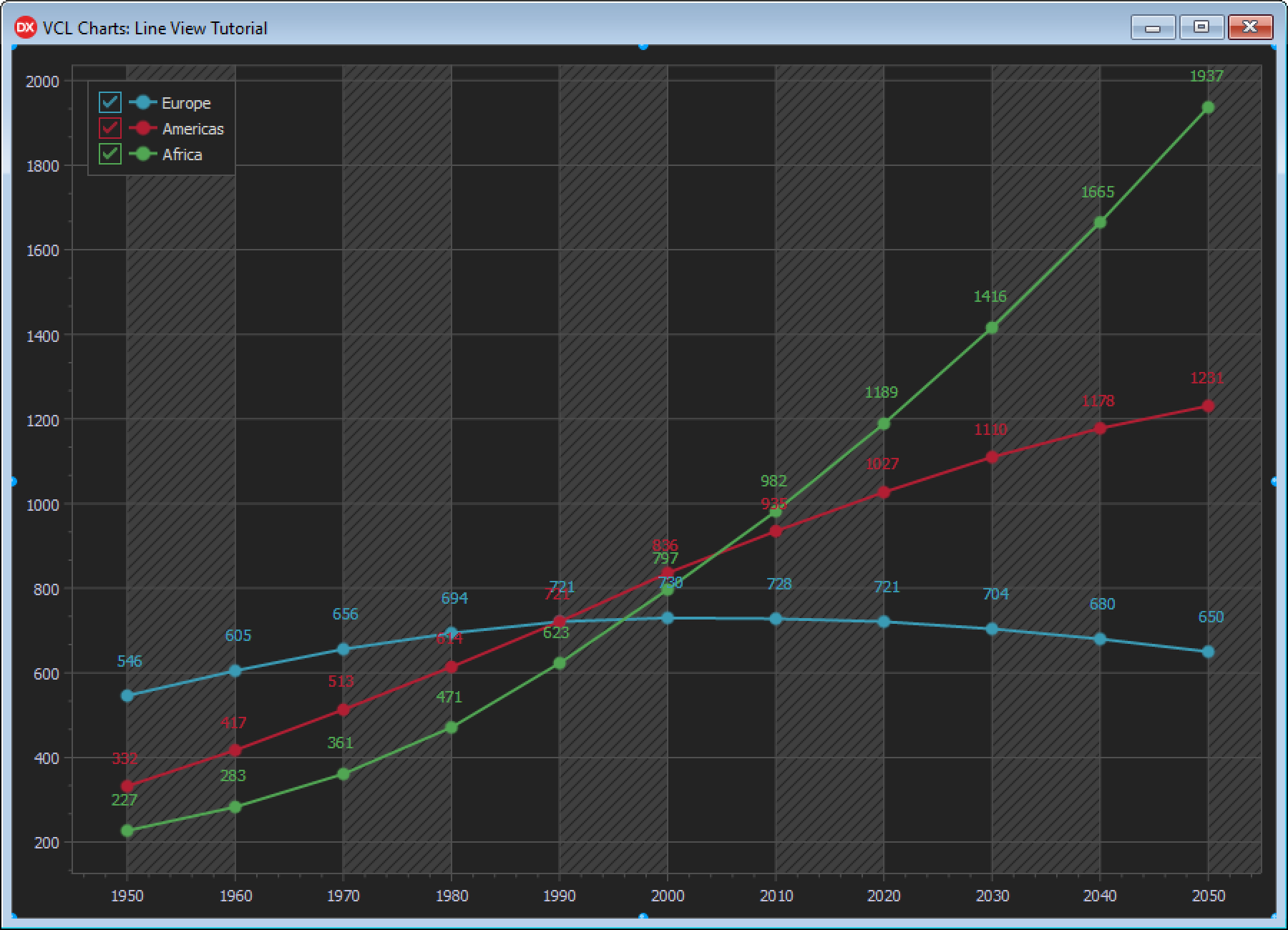This screenshot has width=1288, height=930.
Task: Toggle the Americas series checkbox
Action: (x=110, y=128)
